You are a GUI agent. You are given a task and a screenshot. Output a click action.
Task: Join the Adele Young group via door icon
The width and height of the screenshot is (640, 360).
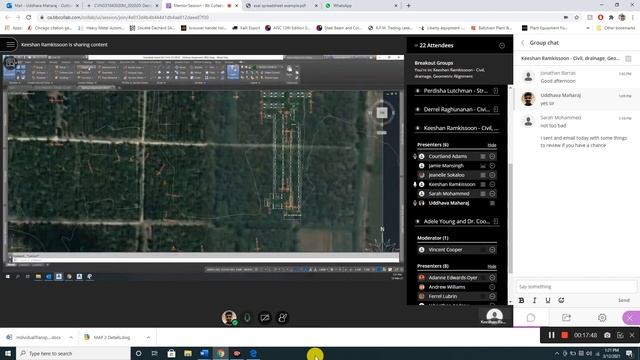tap(496, 221)
